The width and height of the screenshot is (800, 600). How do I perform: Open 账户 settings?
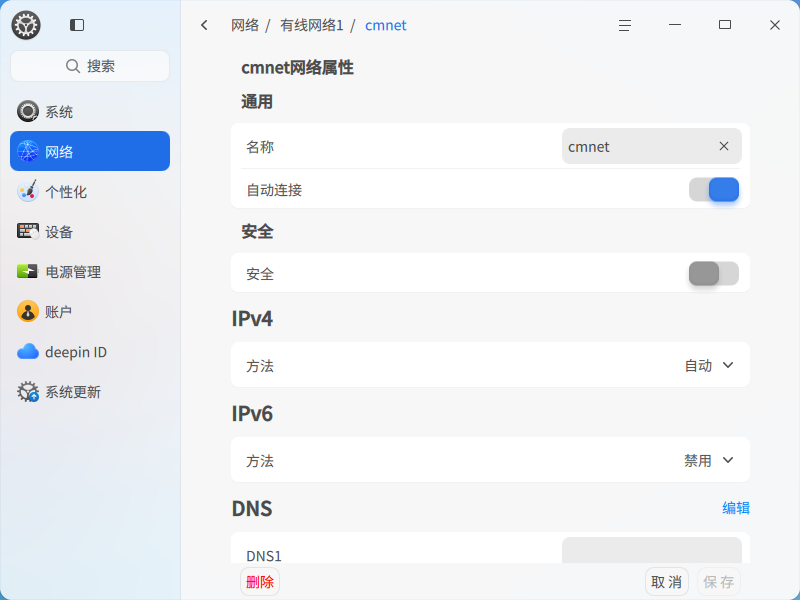point(90,311)
